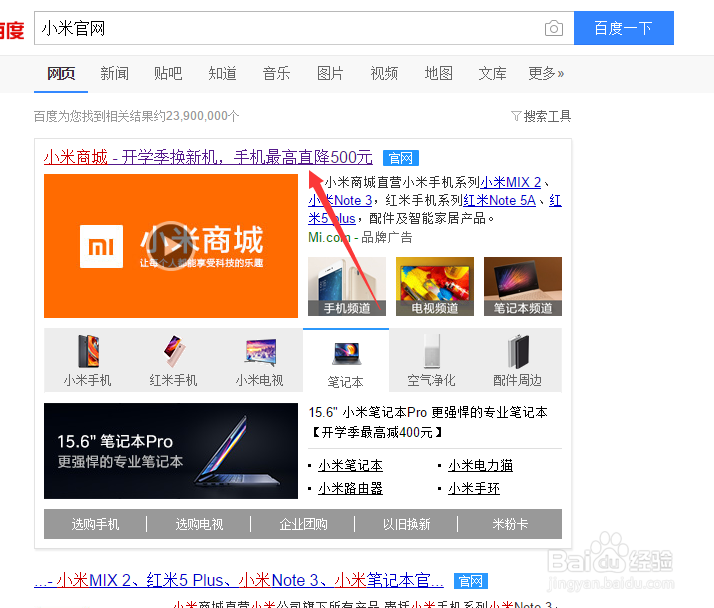This screenshot has height=608, width=714.
Task: Click the 选购电视 button
Action: (x=199, y=524)
